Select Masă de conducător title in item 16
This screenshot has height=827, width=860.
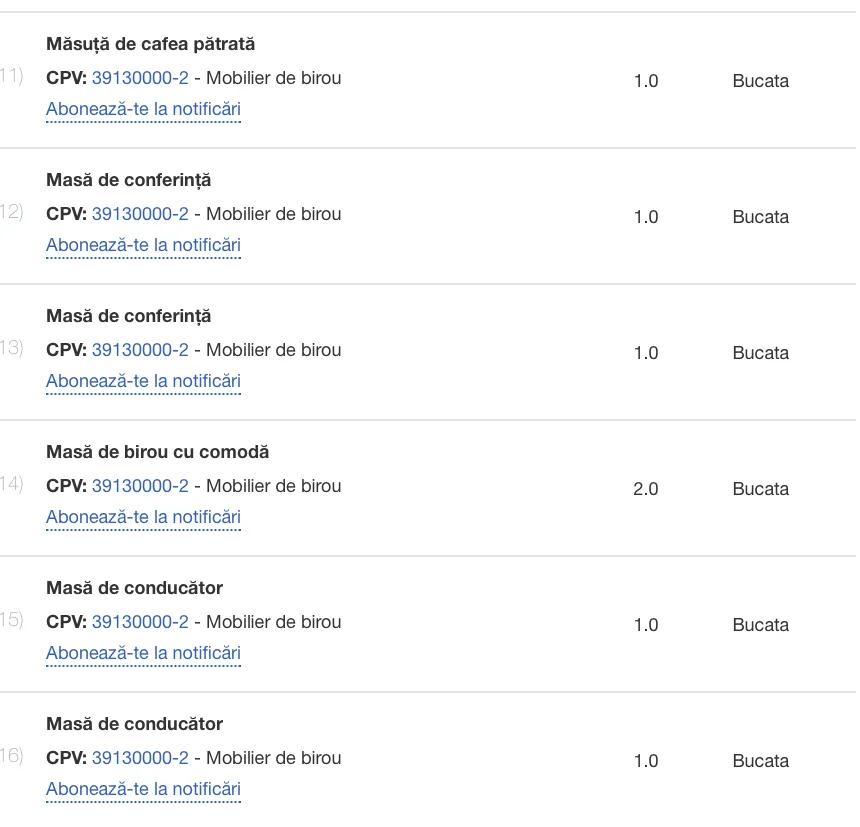pyautogui.click(x=134, y=724)
